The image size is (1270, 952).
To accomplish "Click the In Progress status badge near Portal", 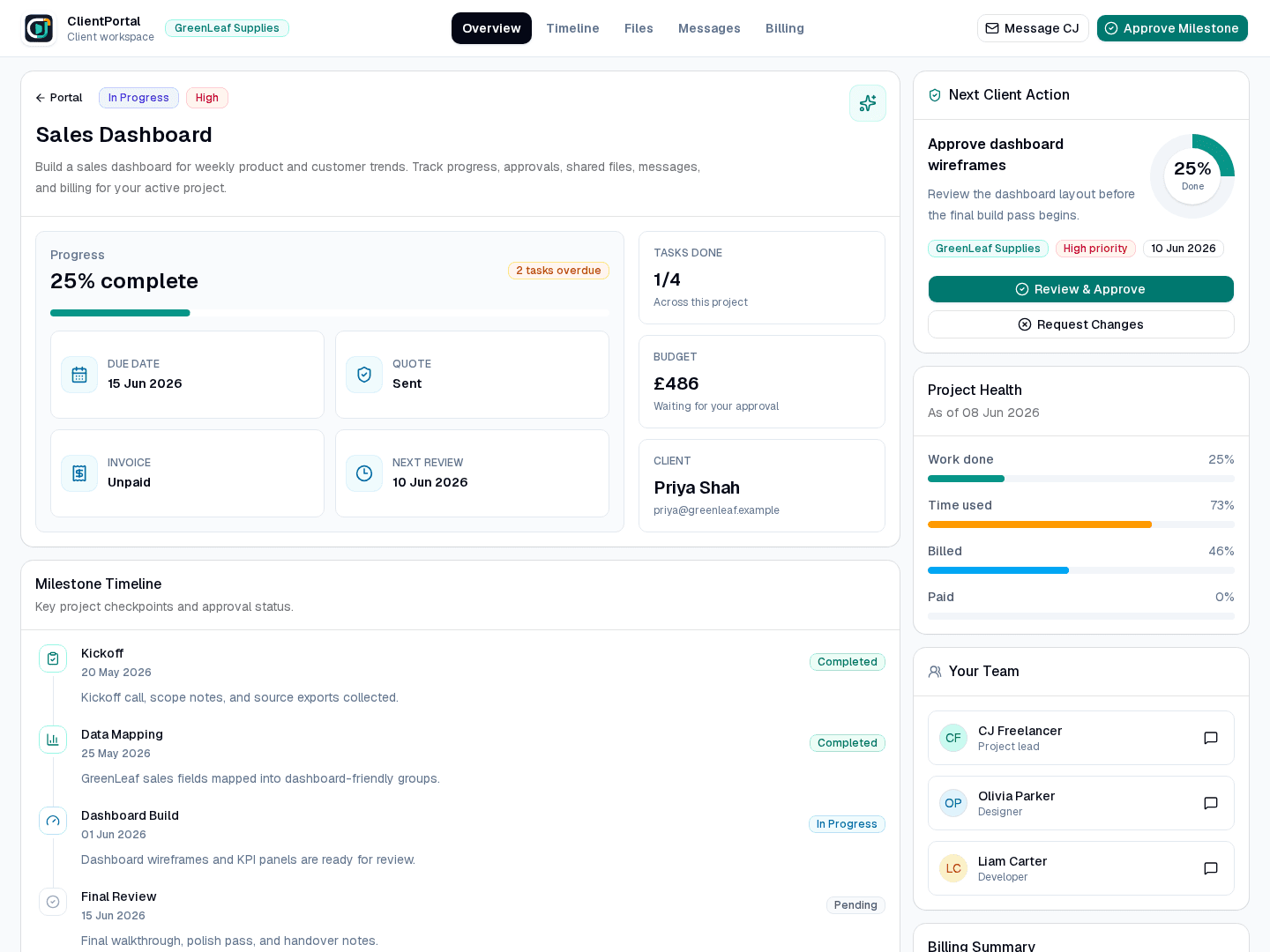I will coord(138,98).
